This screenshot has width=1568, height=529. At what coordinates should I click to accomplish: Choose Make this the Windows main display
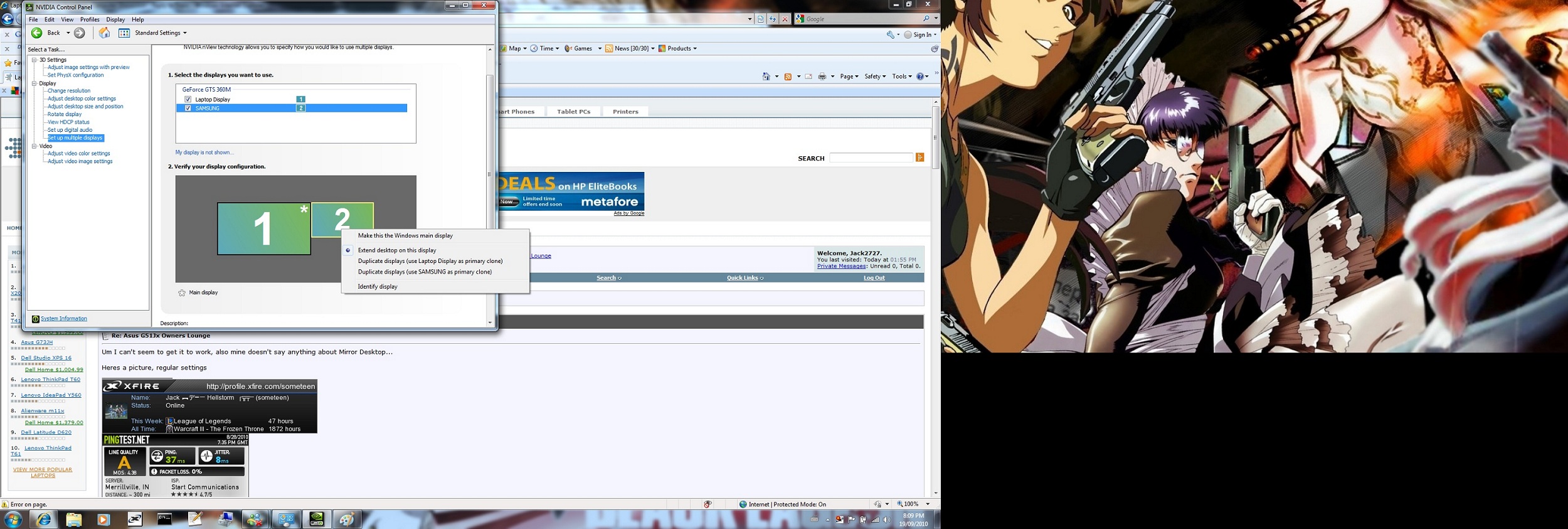(405, 236)
